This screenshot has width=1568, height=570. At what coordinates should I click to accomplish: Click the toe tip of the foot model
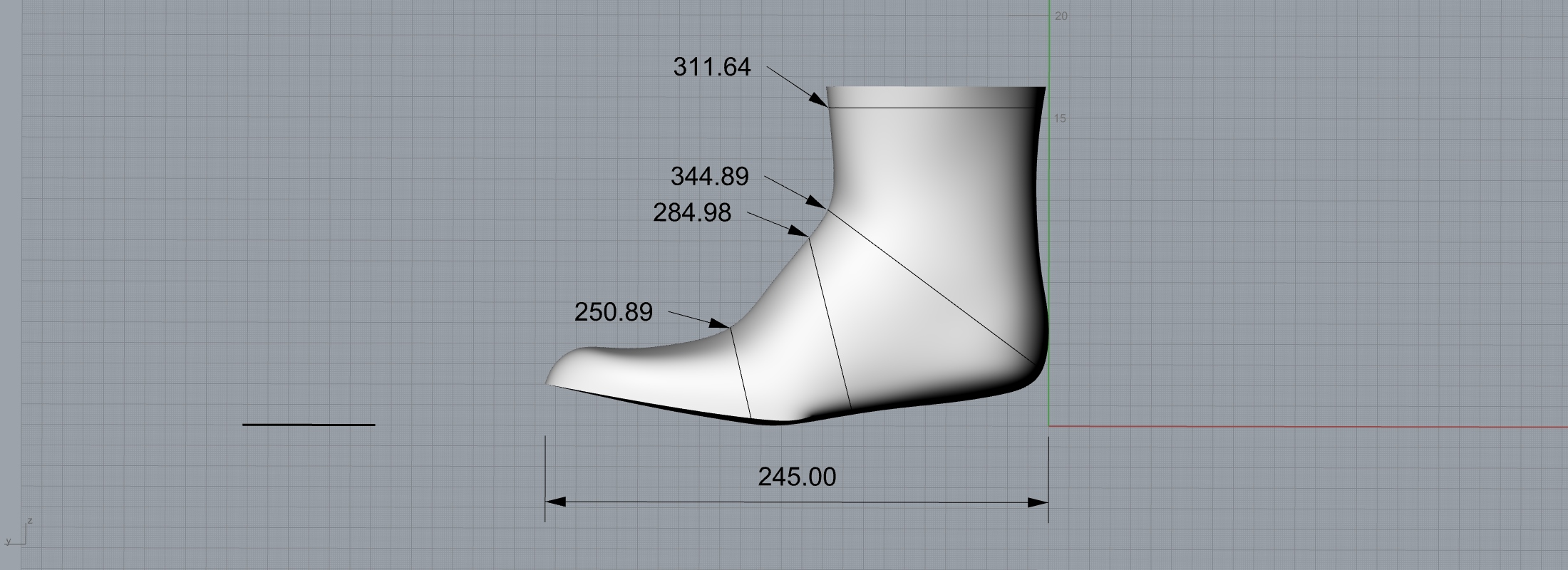(549, 383)
